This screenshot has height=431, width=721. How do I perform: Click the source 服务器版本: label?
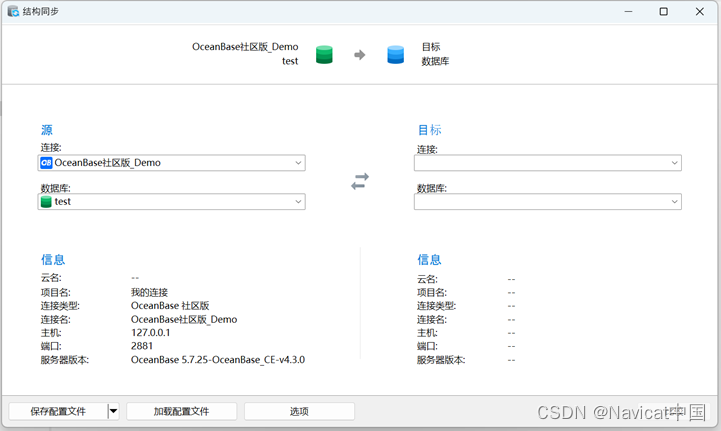64,360
